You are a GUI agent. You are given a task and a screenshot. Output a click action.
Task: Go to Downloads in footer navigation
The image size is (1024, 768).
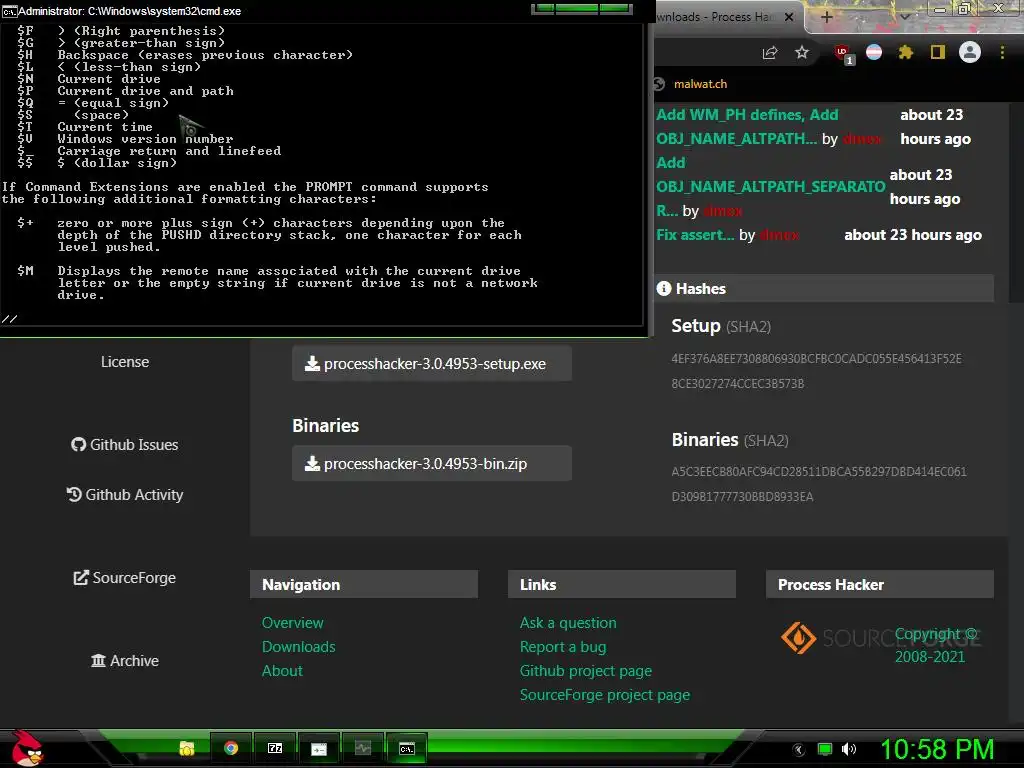click(x=298, y=647)
